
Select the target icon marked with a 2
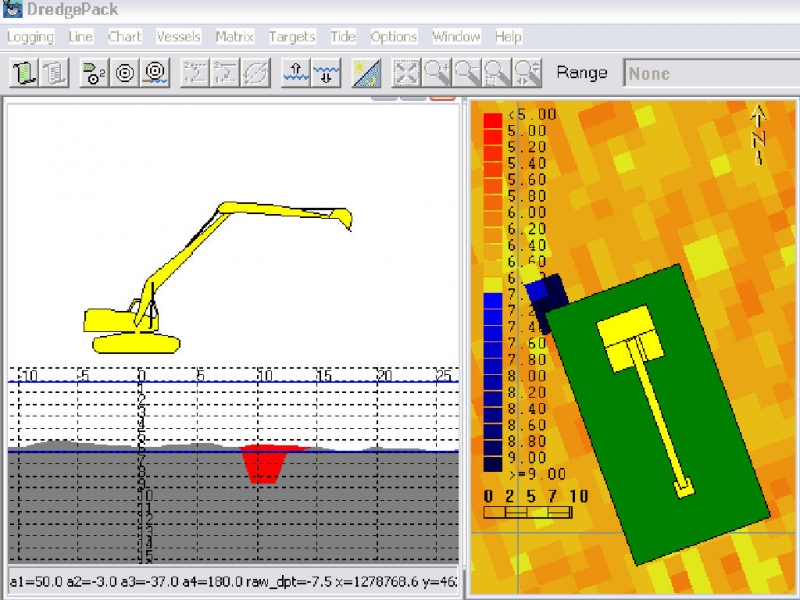(x=94, y=73)
